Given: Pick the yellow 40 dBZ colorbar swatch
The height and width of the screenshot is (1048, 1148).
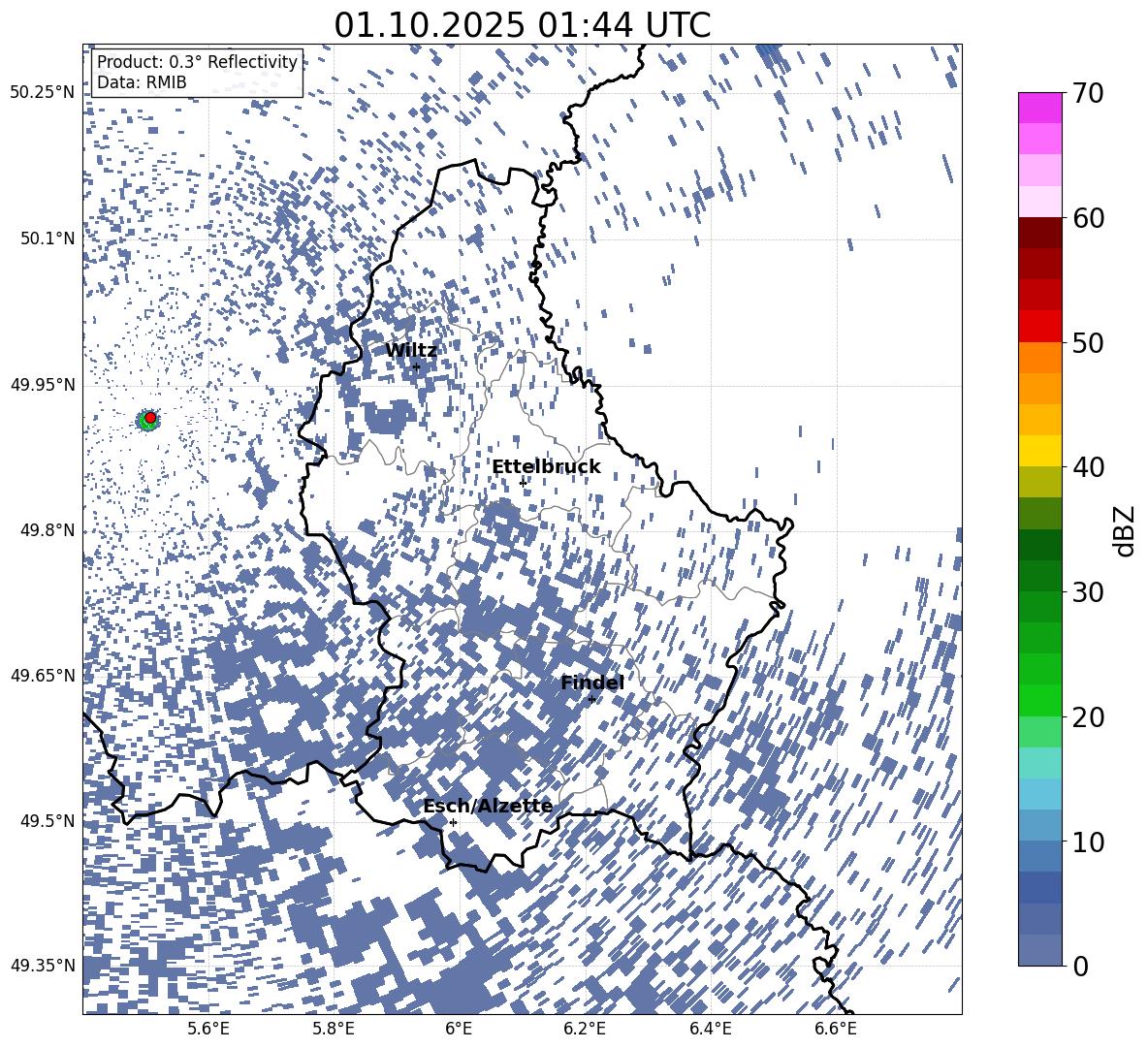Looking at the screenshot, I should 1040,451.
